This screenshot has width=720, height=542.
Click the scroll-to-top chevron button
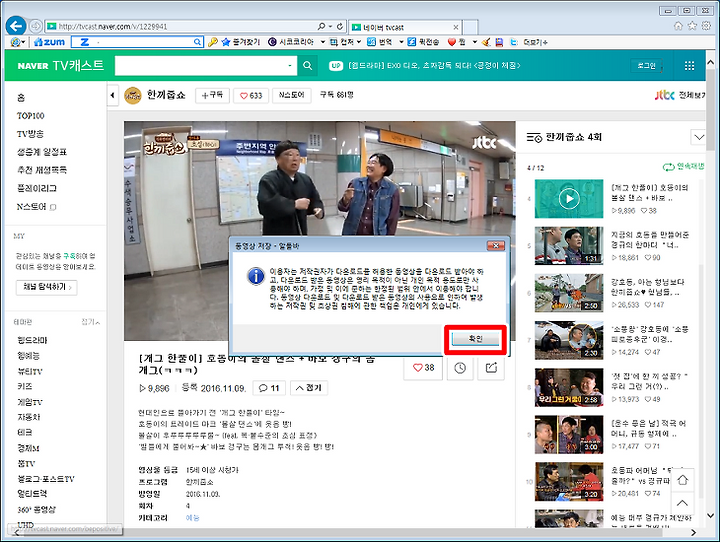pos(682,503)
